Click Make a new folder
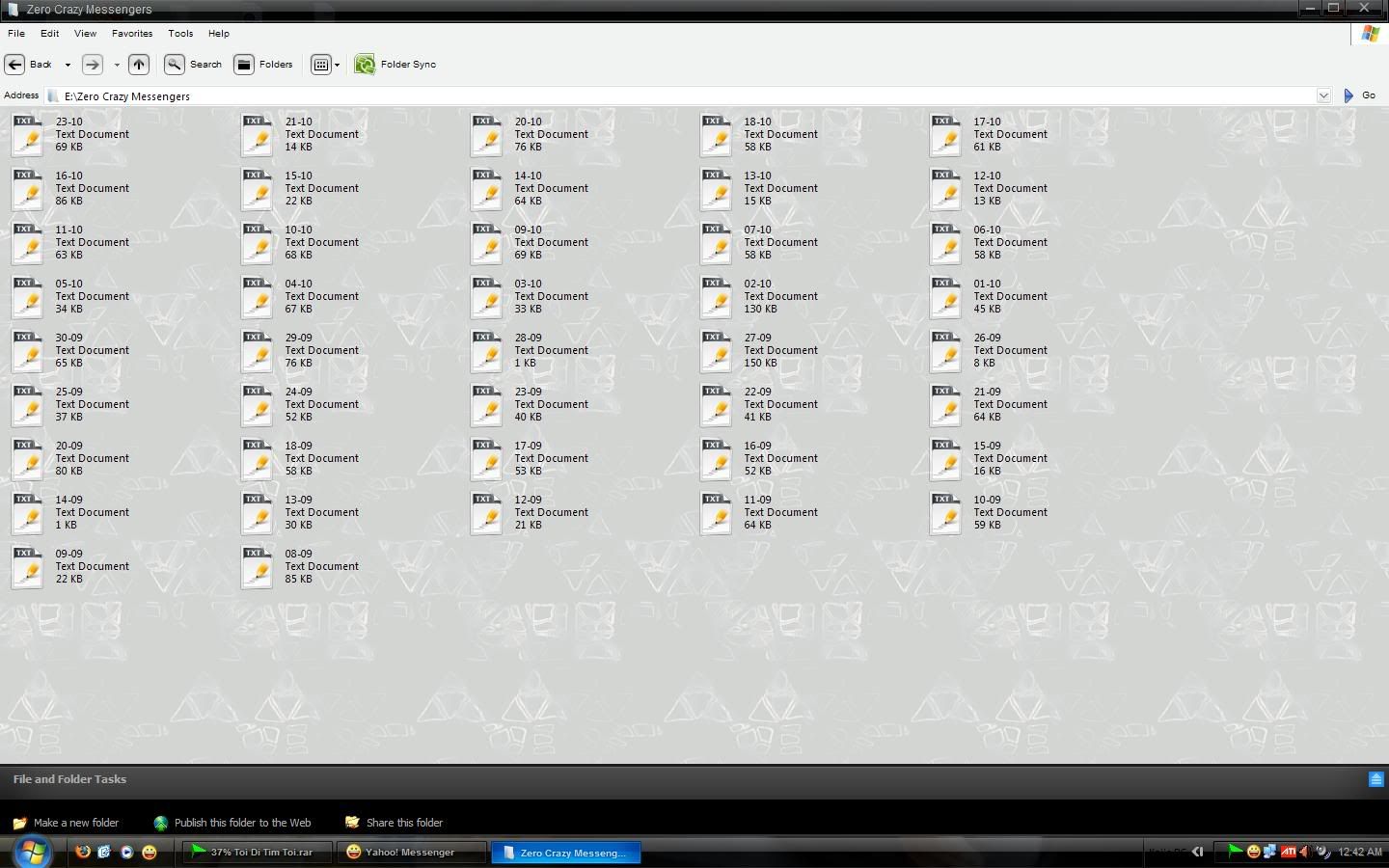 [x=66, y=823]
